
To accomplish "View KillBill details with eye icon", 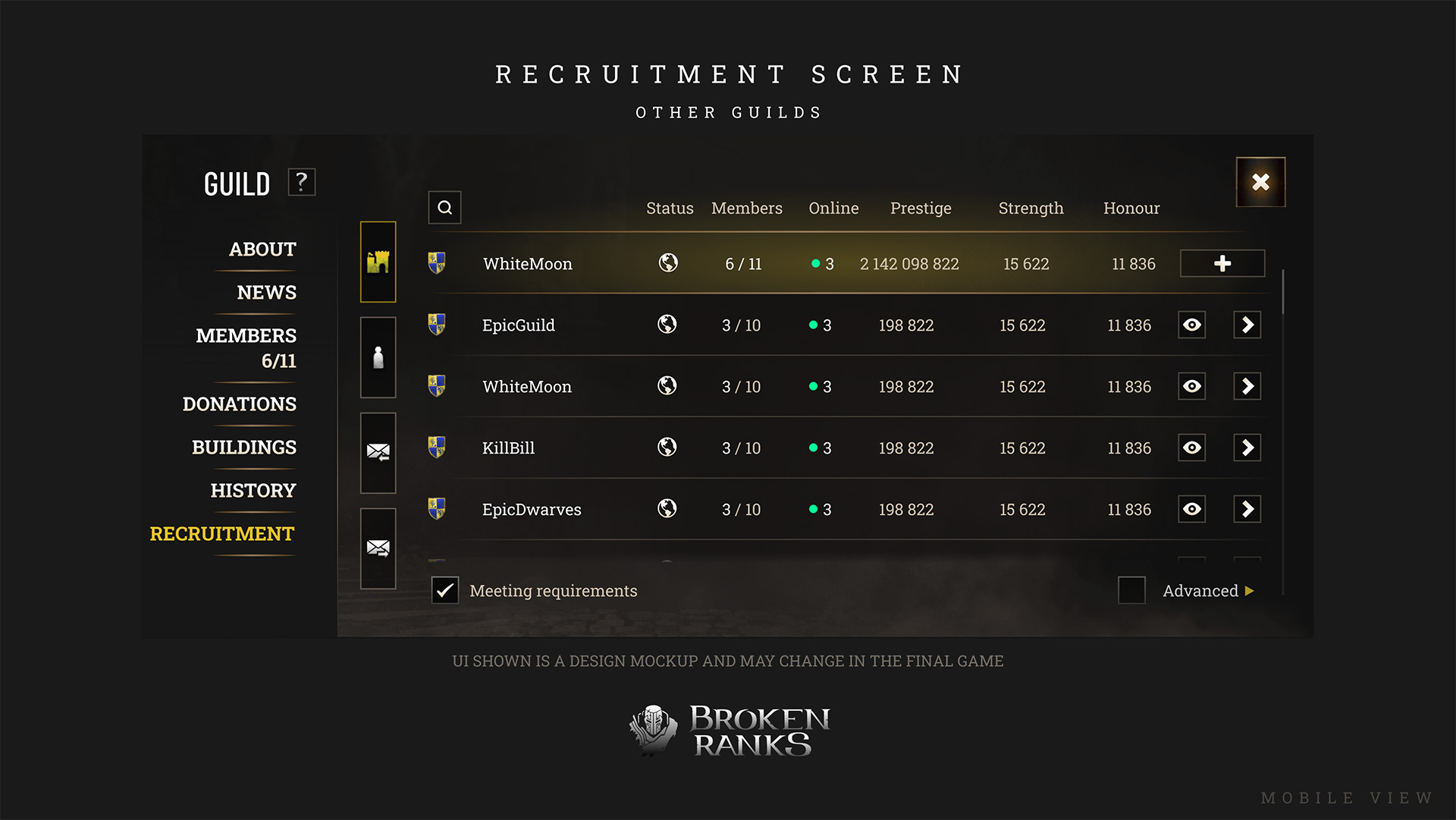I will 1192,448.
